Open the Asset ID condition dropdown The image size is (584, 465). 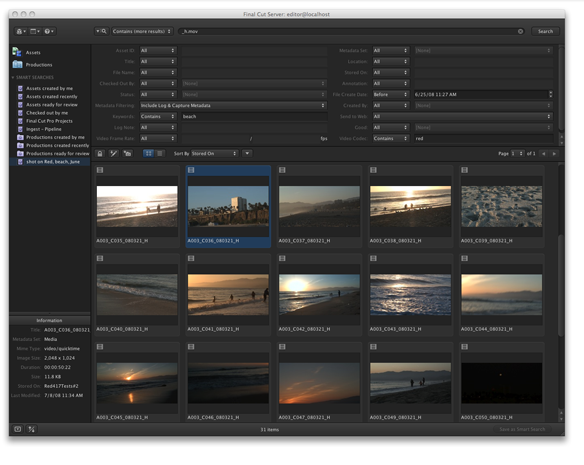click(158, 50)
